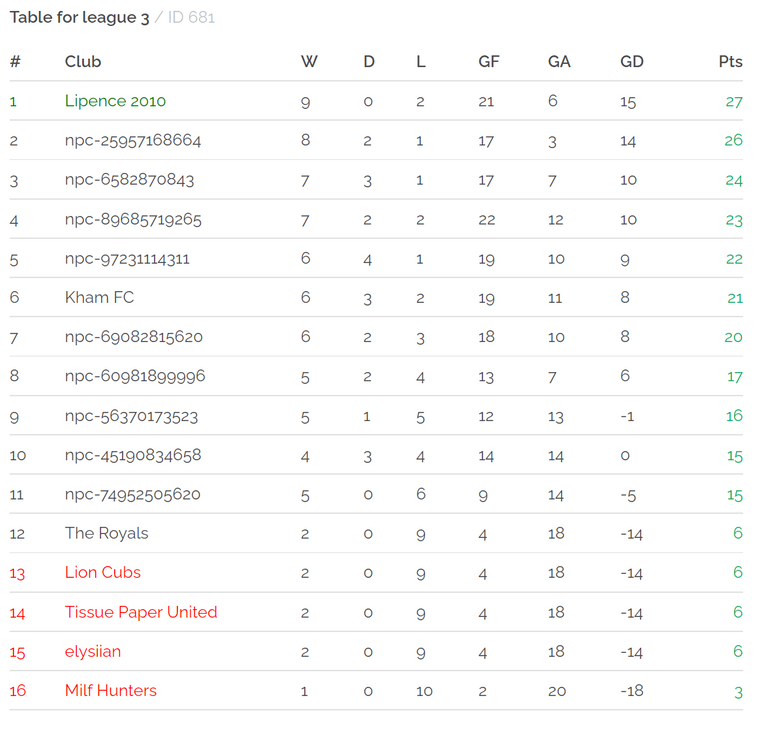The height and width of the screenshot is (733, 768).
Task: Click the Lion Cubs club link
Action: 102,573
